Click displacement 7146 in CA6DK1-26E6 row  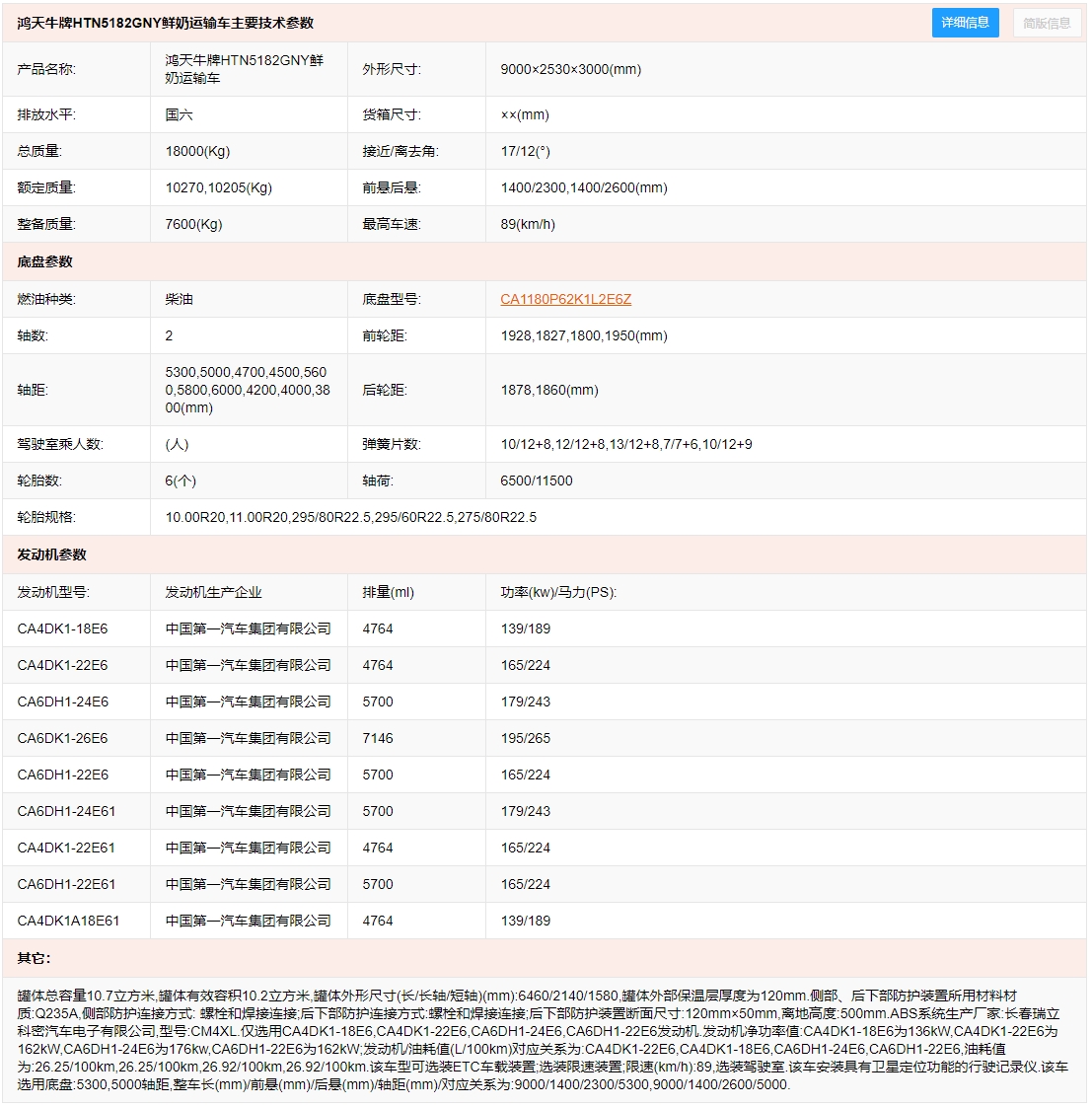click(x=377, y=738)
